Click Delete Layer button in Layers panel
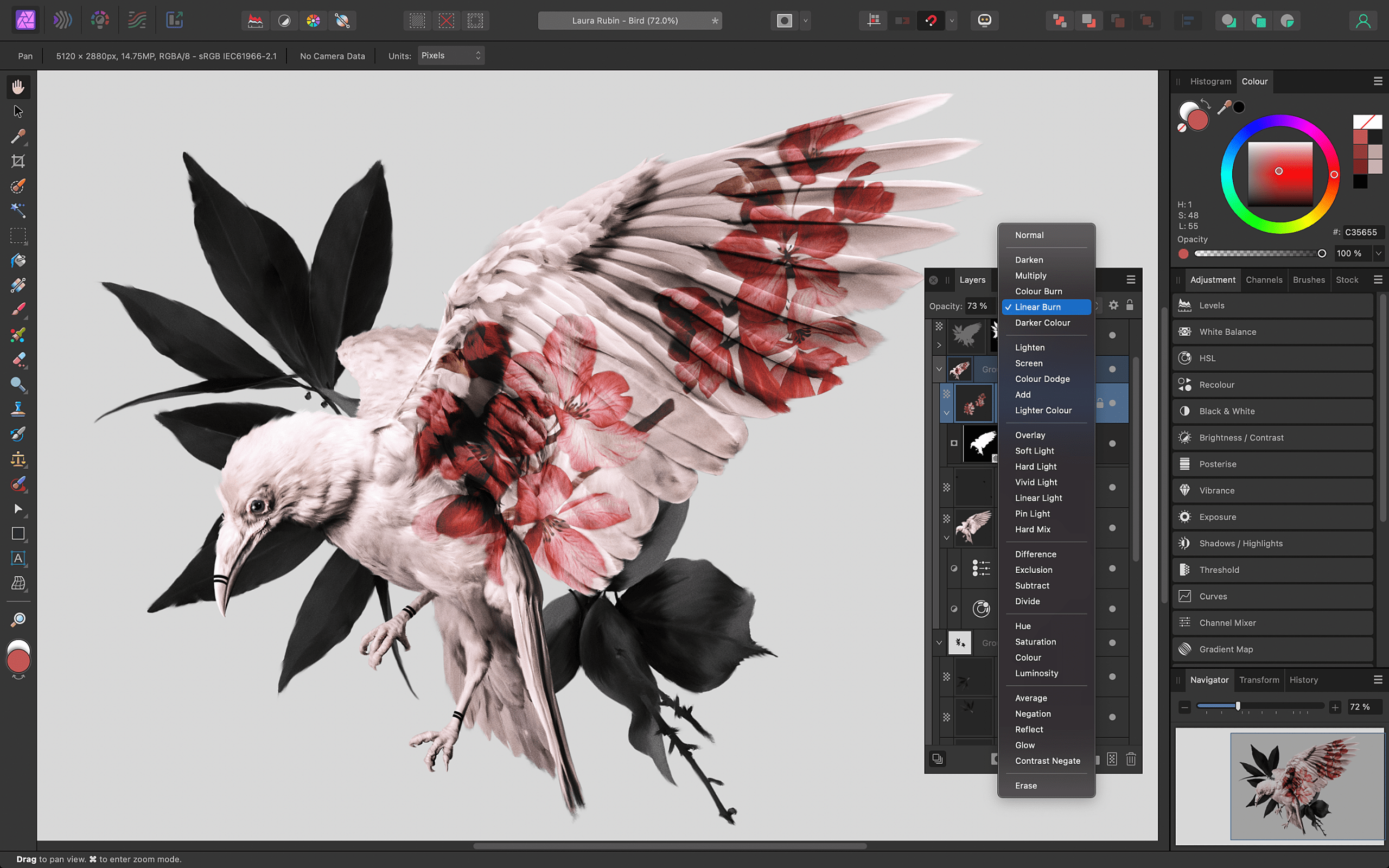The width and height of the screenshot is (1389, 868). pos(1131,759)
